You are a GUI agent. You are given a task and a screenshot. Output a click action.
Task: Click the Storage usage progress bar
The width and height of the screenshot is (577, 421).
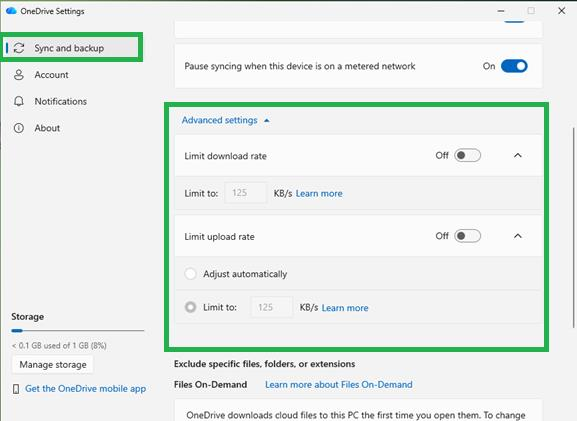(78, 331)
